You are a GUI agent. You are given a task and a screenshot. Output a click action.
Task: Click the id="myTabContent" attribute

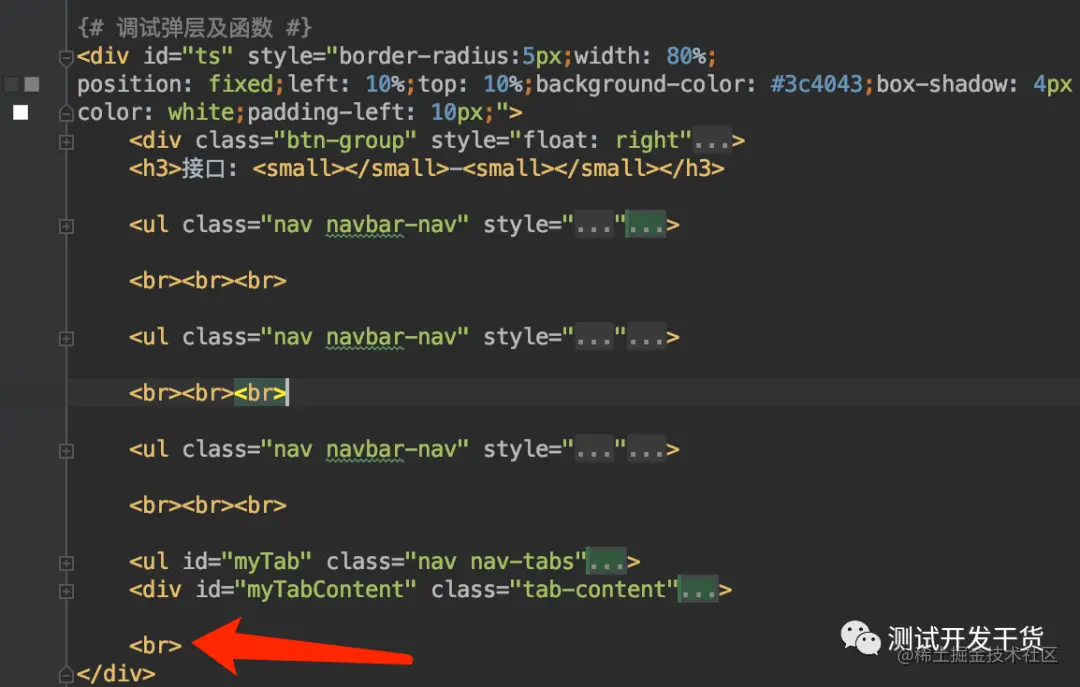coord(306,591)
